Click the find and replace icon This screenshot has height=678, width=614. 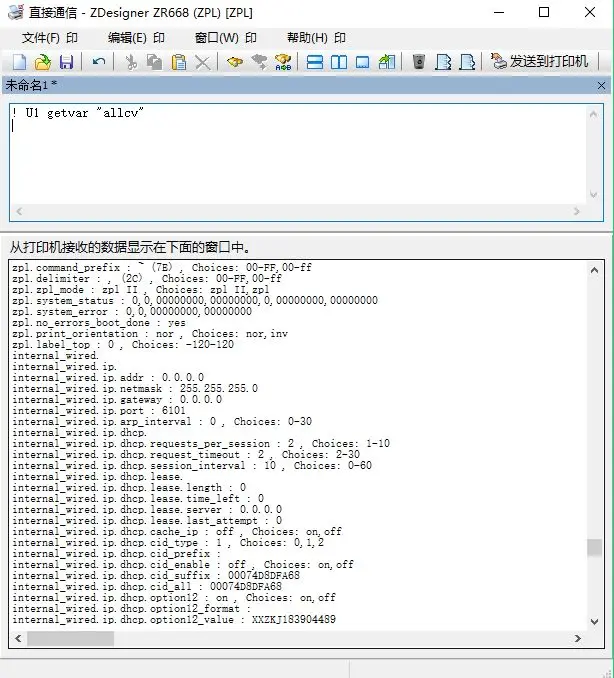pos(283,62)
